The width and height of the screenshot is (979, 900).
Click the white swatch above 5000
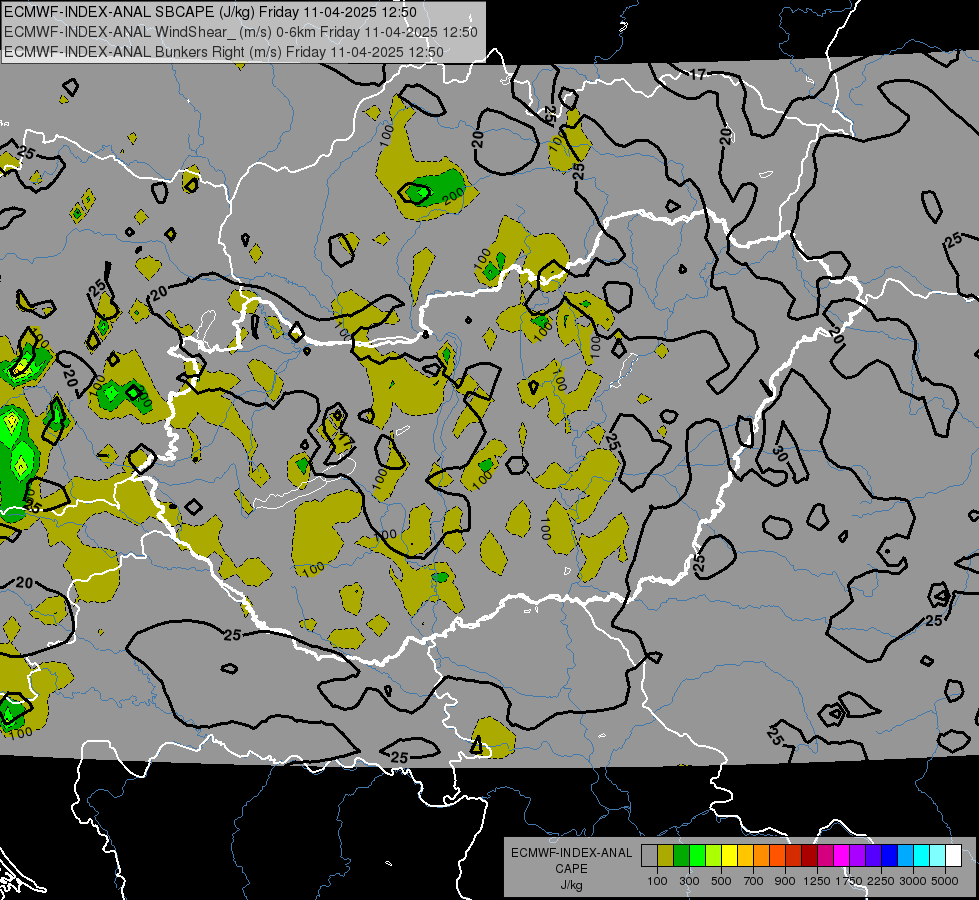coord(953,856)
